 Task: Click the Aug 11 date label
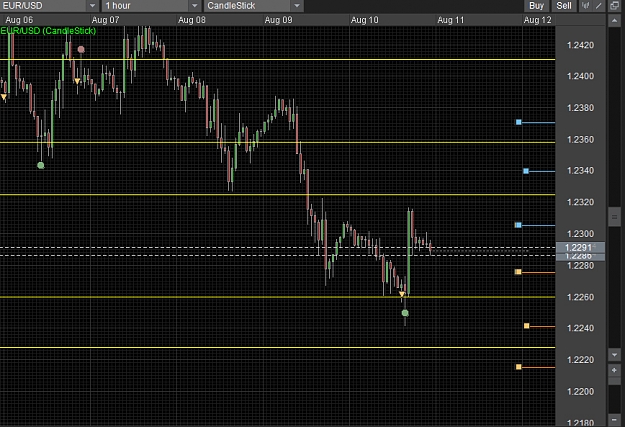click(451, 20)
